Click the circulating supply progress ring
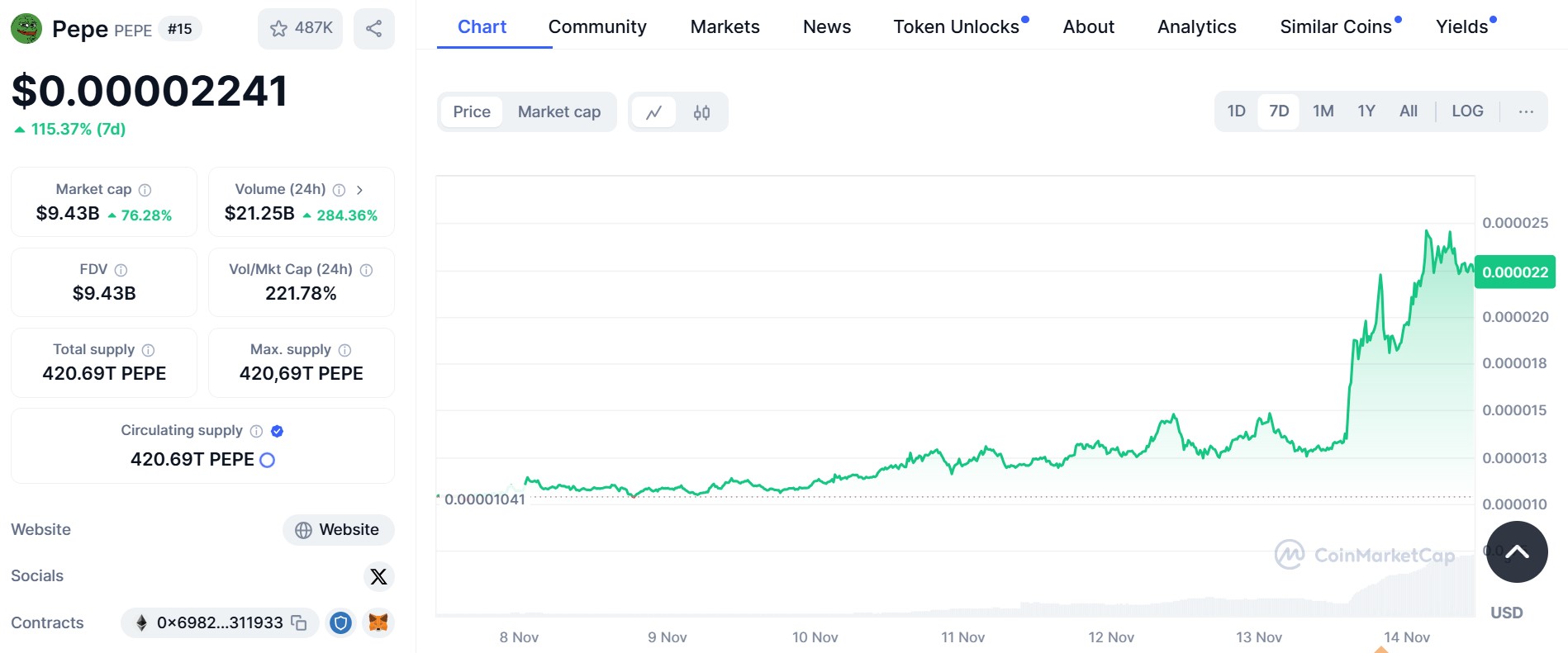 click(x=268, y=460)
